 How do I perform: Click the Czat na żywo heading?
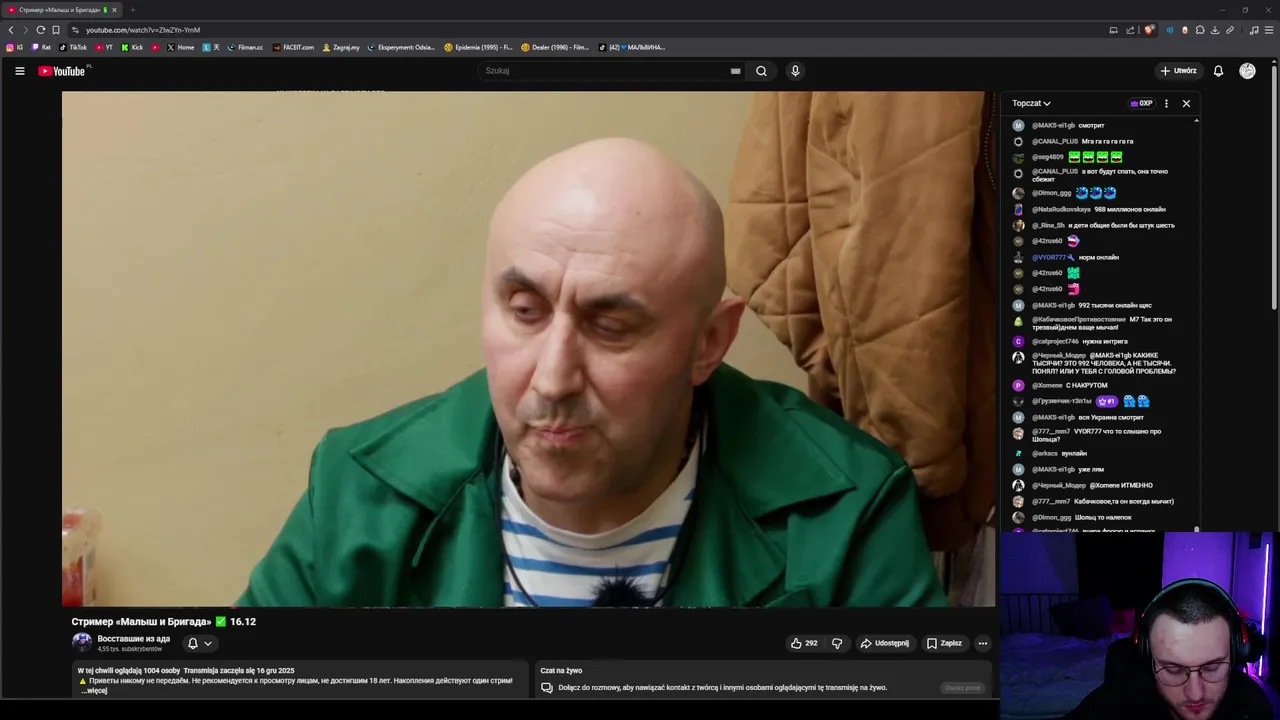pyautogui.click(x=561, y=671)
